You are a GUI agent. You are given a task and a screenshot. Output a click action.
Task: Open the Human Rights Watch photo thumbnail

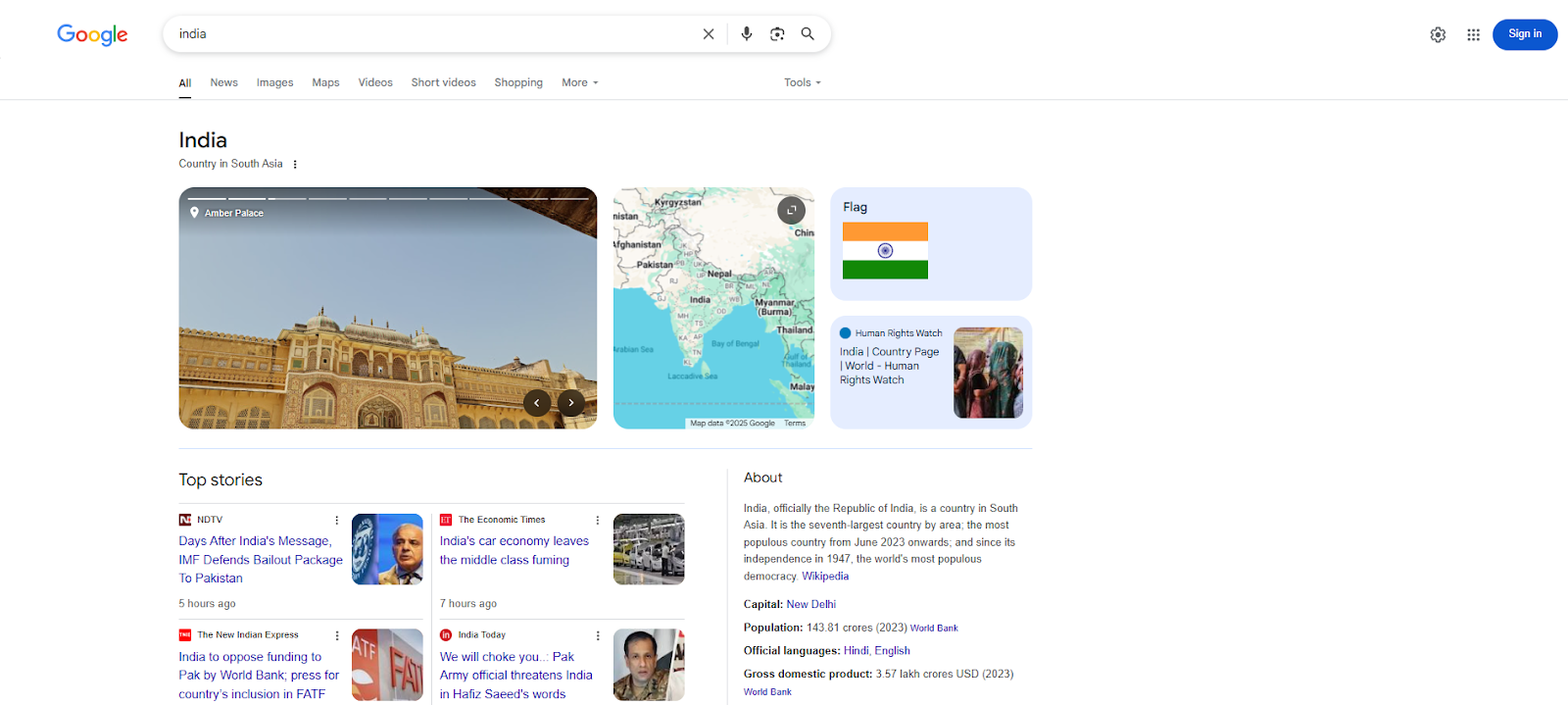pyautogui.click(x=988, y=373)
